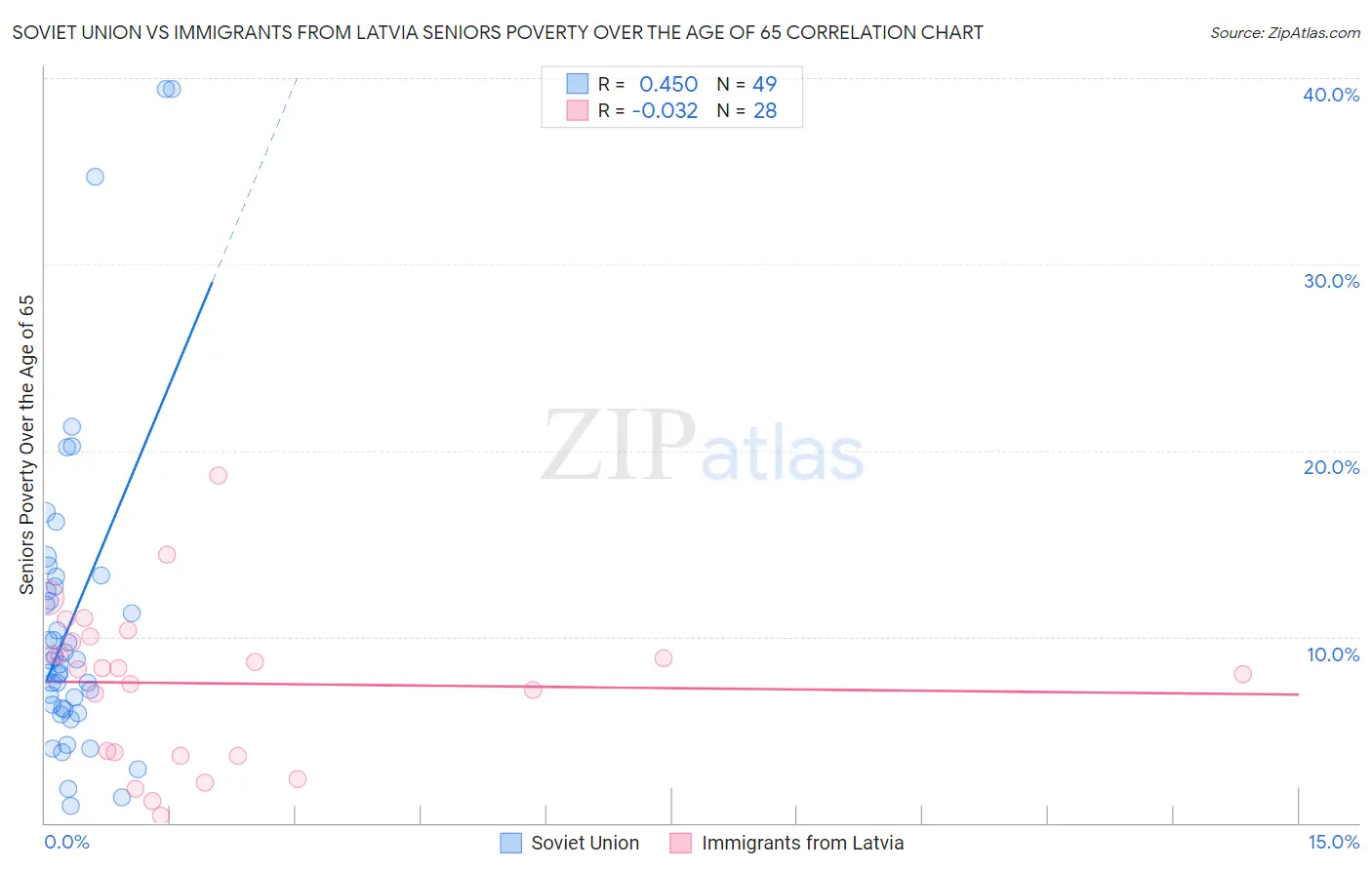This screenshot has height=870, width=1372.
Task: Click the 30.0% y-axis label
Action: 1331,281
